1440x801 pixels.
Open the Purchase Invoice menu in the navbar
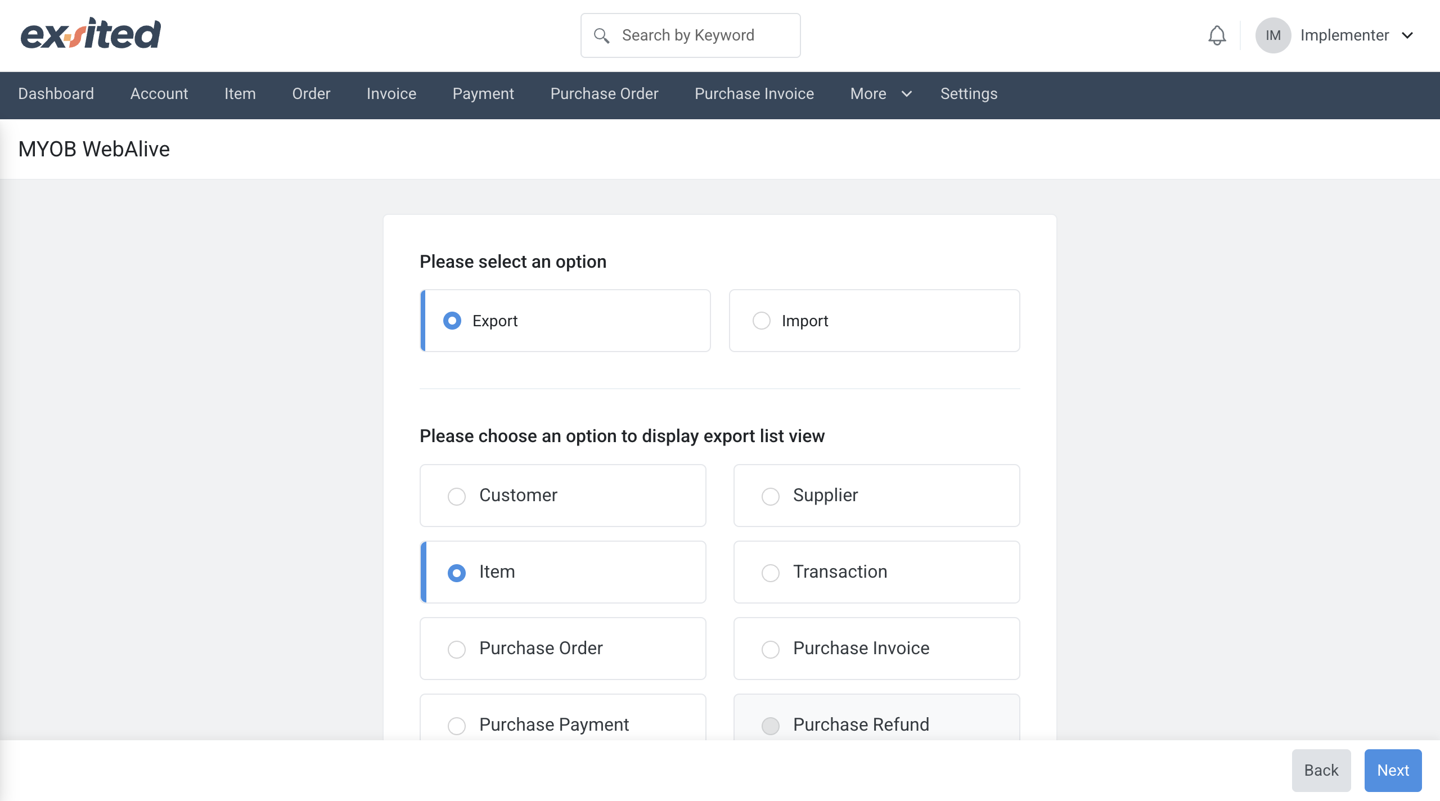coord(754,94)
